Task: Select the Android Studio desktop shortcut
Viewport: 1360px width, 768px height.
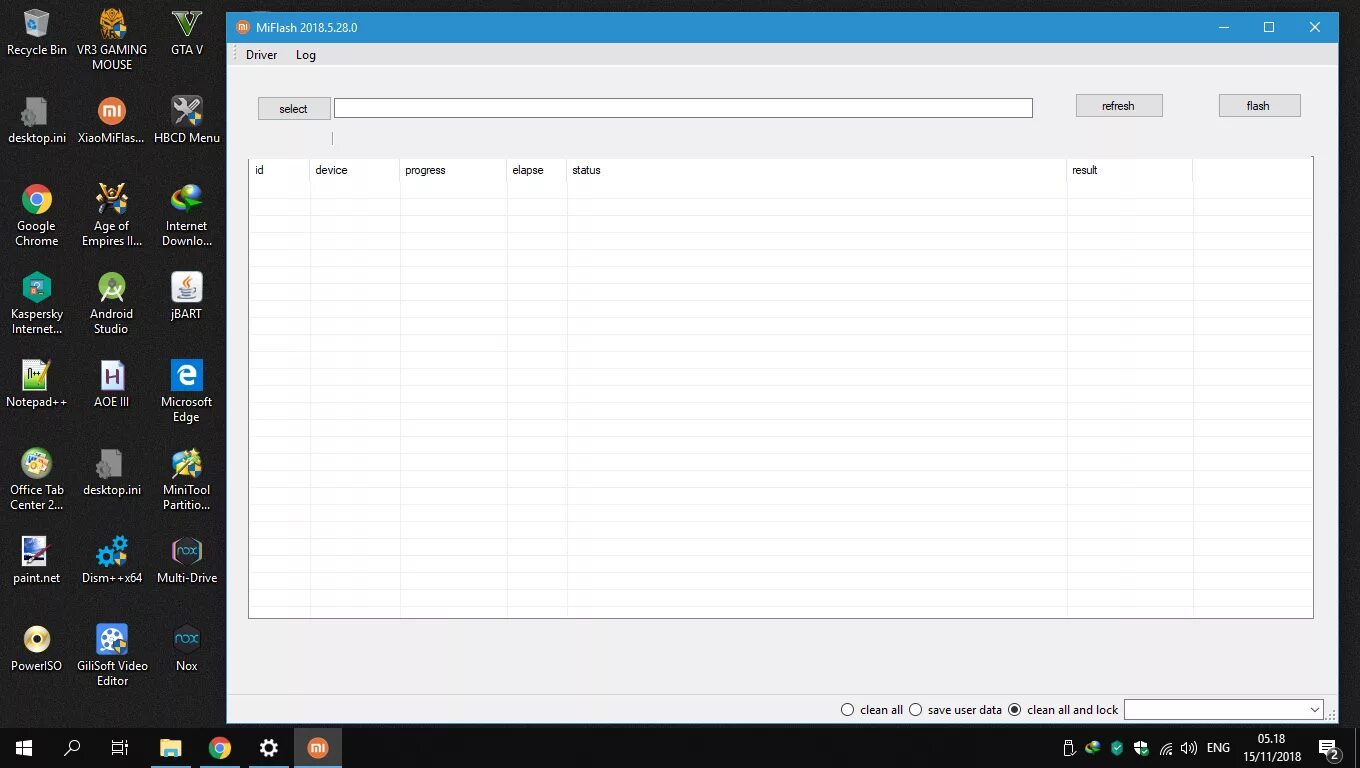Action: (x=112, y=304)
